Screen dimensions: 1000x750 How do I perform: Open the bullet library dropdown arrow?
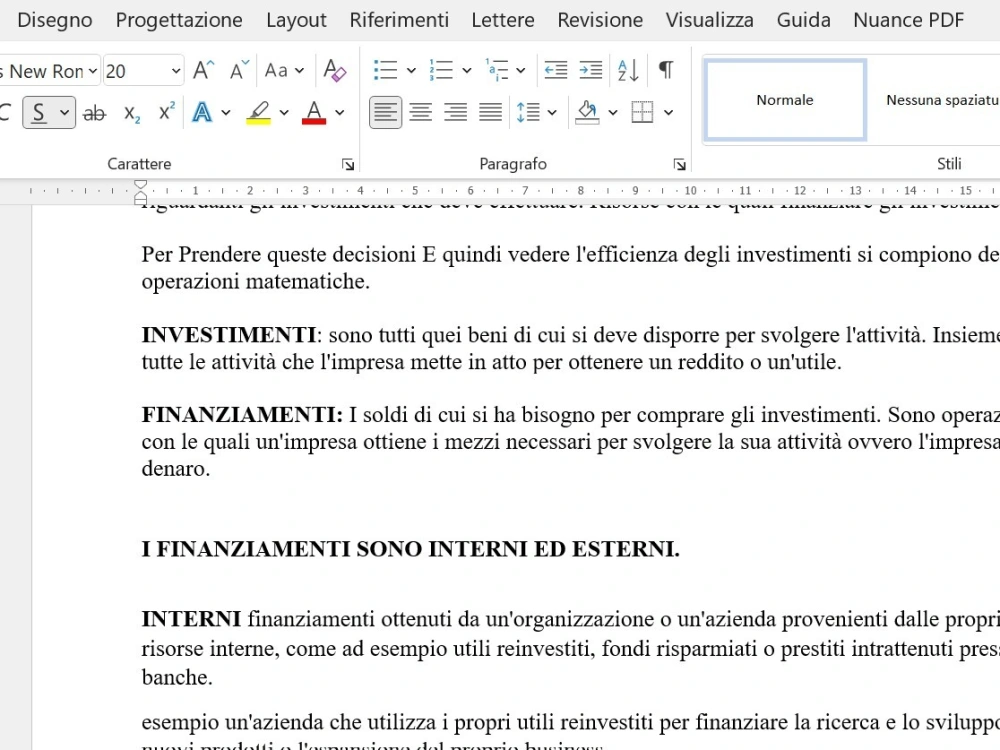click(411, 70)
